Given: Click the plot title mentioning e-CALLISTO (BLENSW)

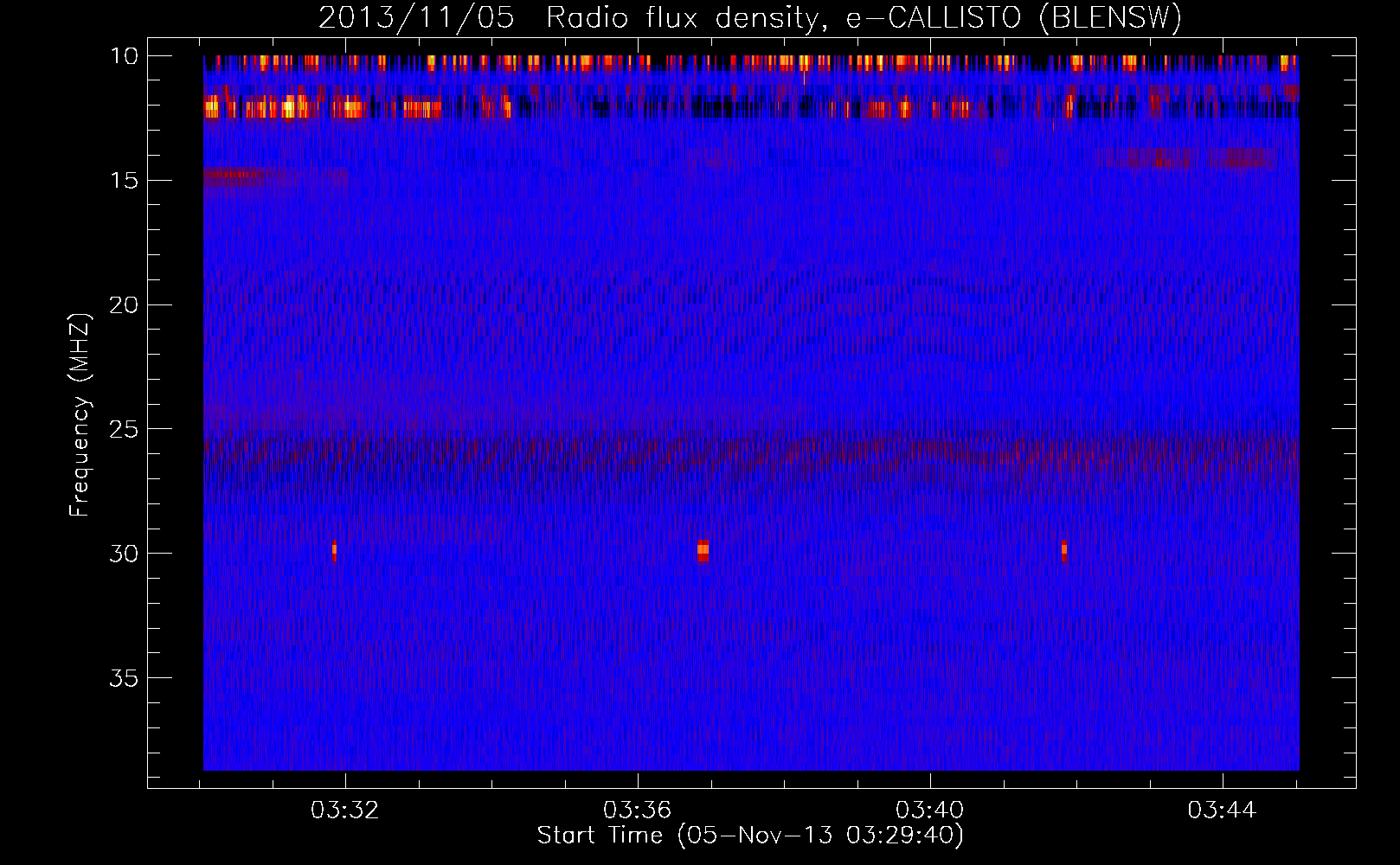Looking at the screenshot, I should click(750, 17).
